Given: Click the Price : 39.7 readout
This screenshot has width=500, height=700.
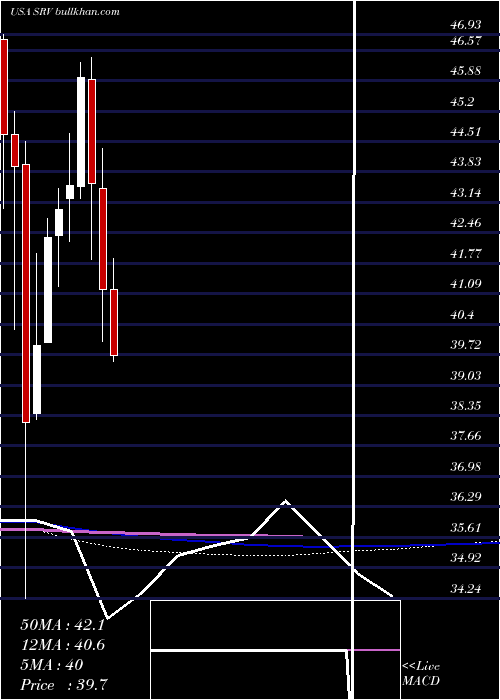Looking at the screenshot, I should click(62, 685).
